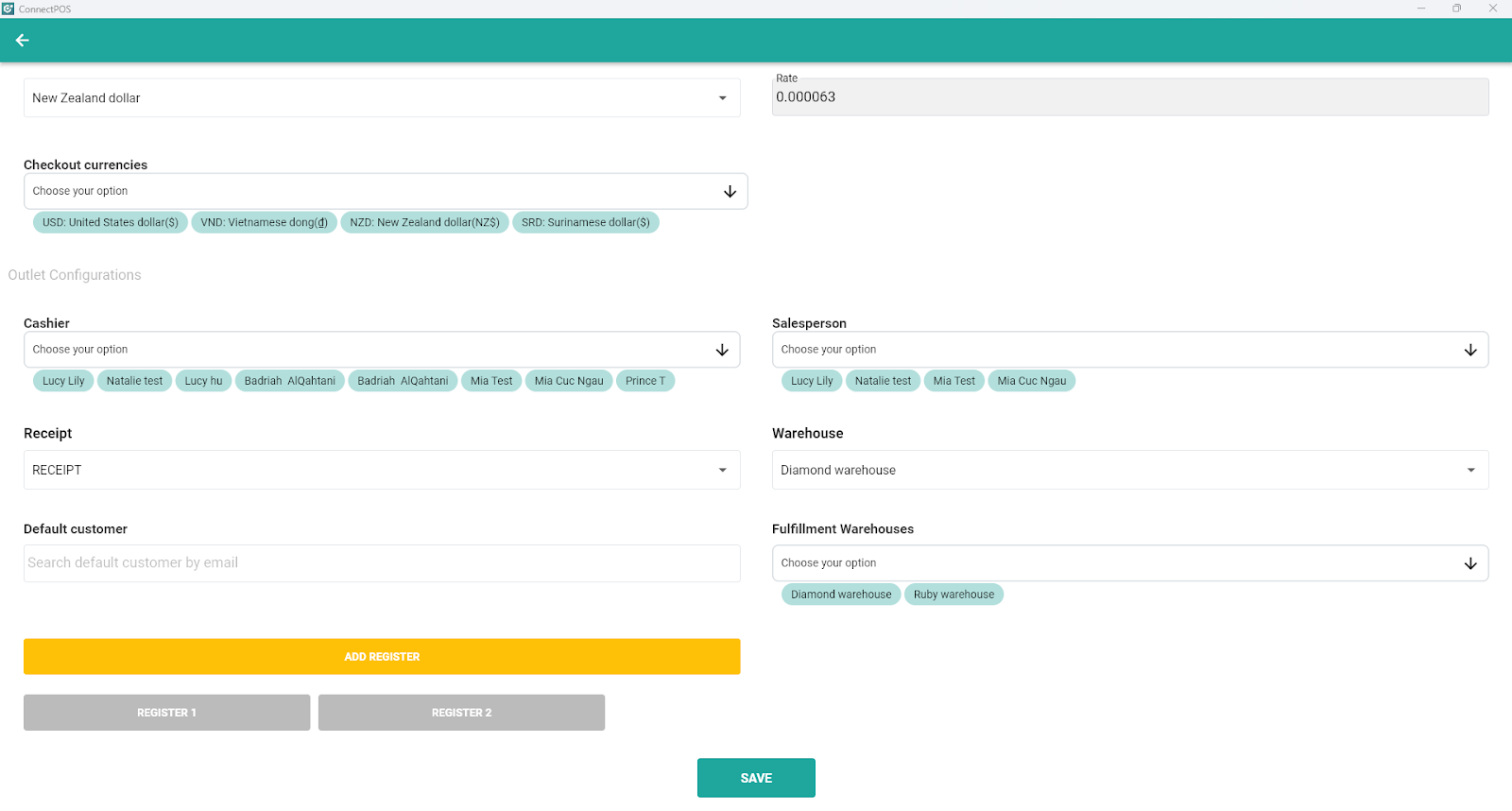Click Mia Cuc Ngau chip under Cashier
Screen dimensions: 1512x811
tap(569, 381)
